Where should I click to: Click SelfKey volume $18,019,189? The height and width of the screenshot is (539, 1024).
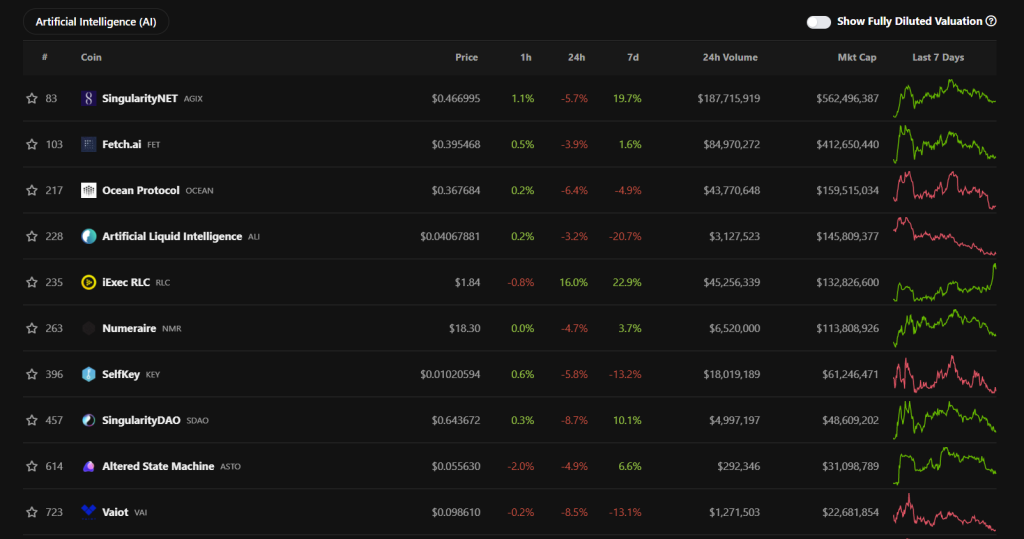[x=731, y=374]
